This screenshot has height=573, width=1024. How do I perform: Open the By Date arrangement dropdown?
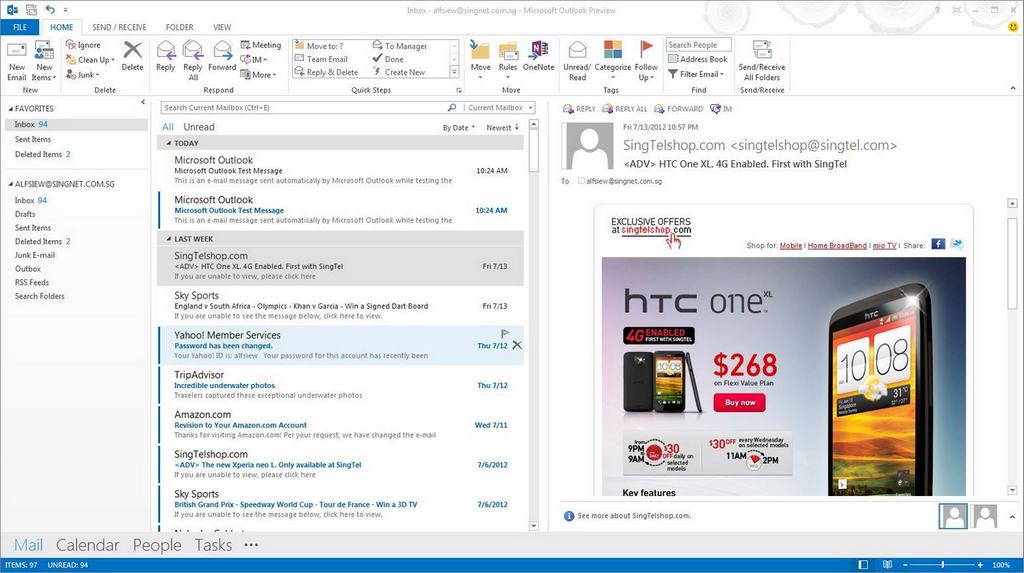click(458, 127)
